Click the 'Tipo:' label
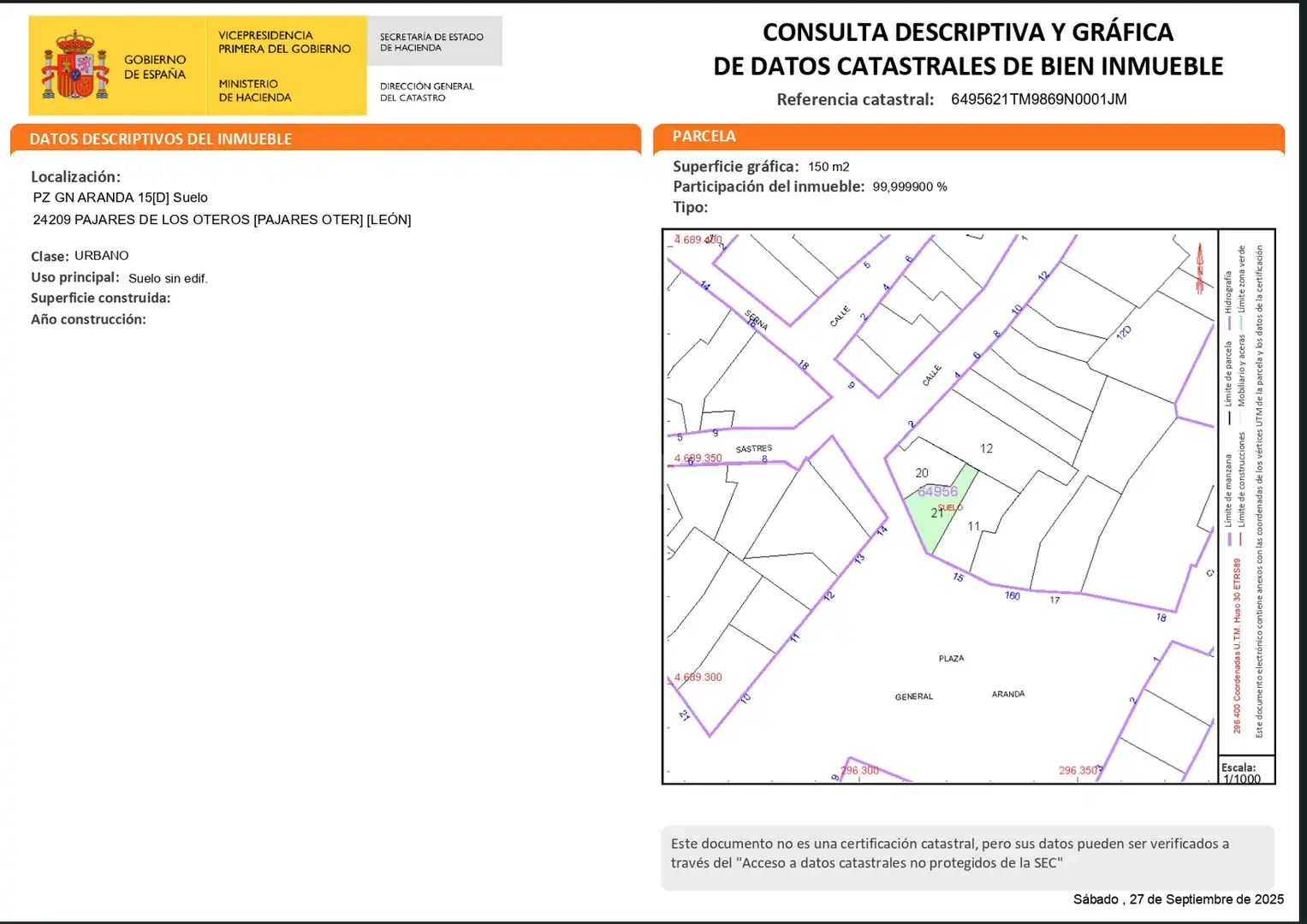Viewport: 1307px width, 924px height. click(690, 207)
